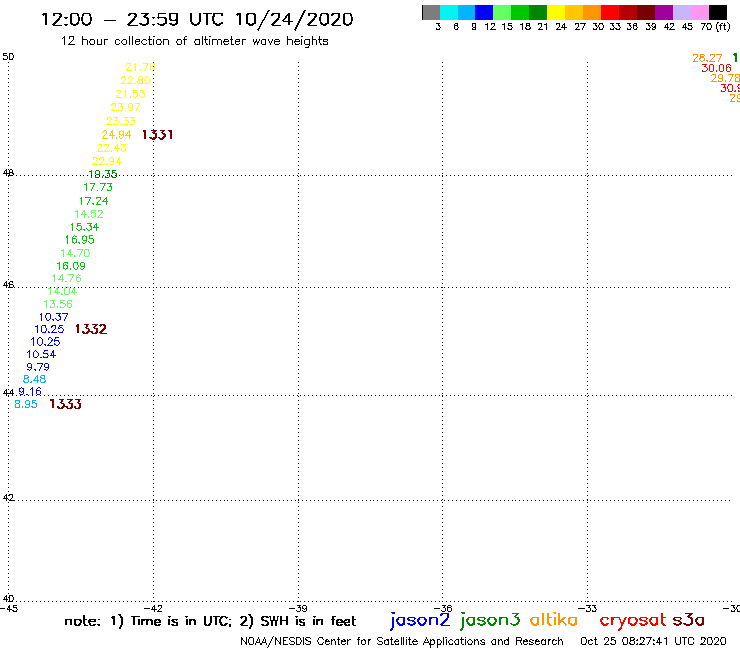Click the wave height value 22.43

coord(112,148)
